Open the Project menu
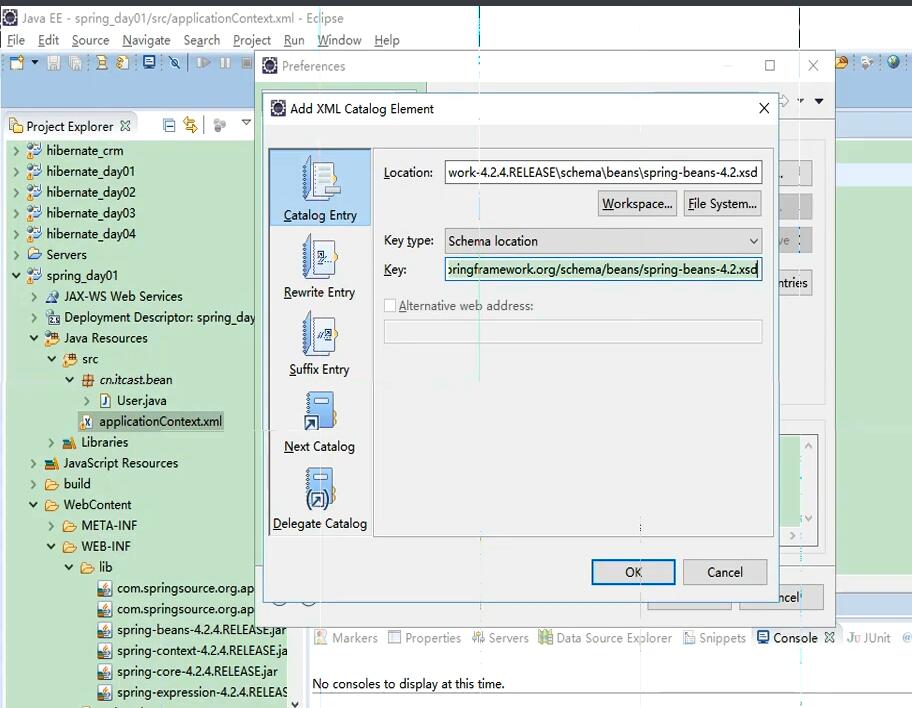 [252, 40]
